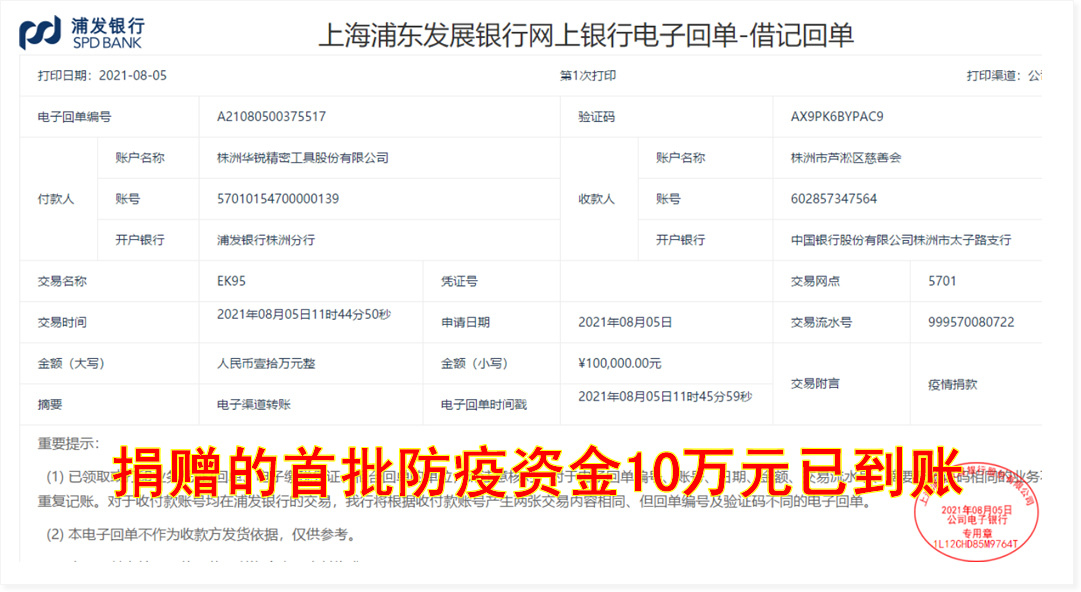Select amount ¥100,000.00元
The height and width of the screenshot is (592, 1081).
(x=619, y=363)
